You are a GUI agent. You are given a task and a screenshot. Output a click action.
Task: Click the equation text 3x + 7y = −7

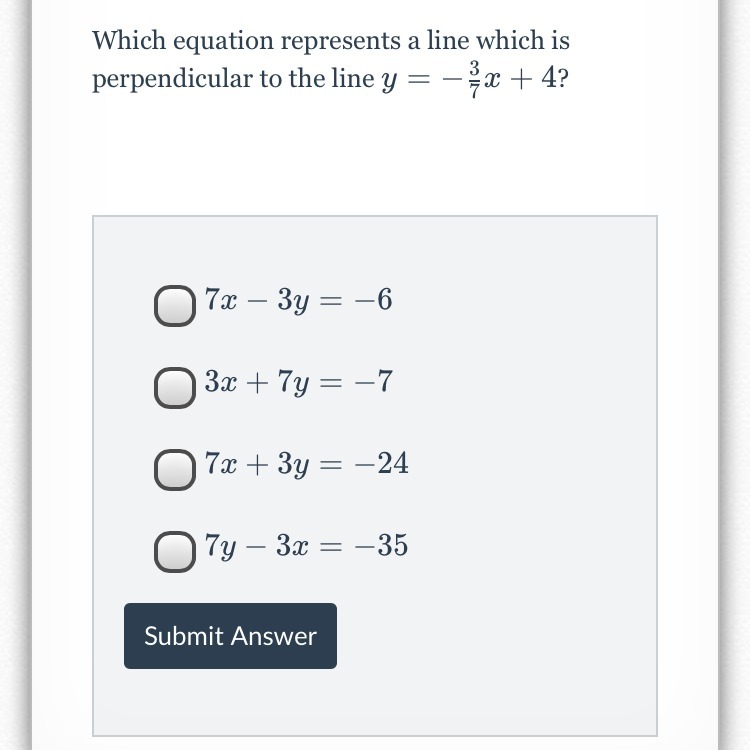point(298,381)
